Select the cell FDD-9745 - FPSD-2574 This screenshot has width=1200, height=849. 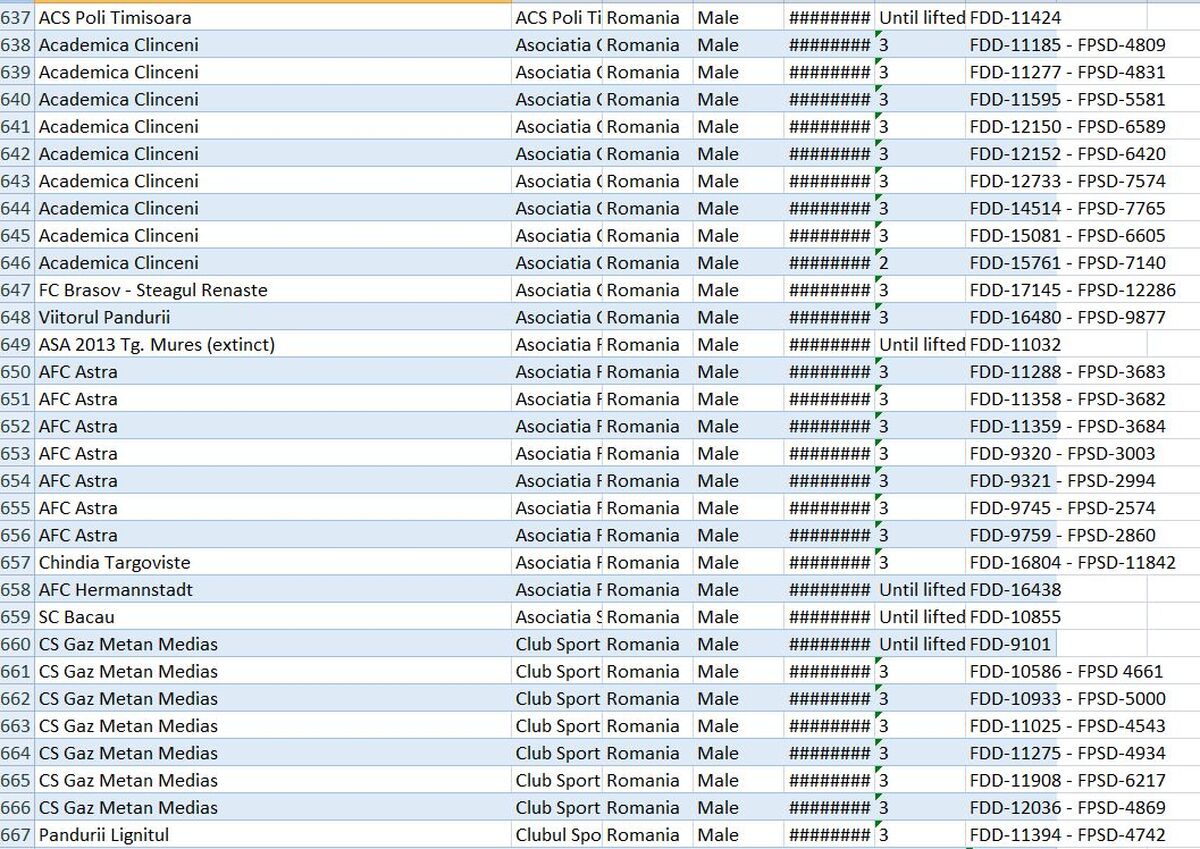click(x=1062, y=508)
